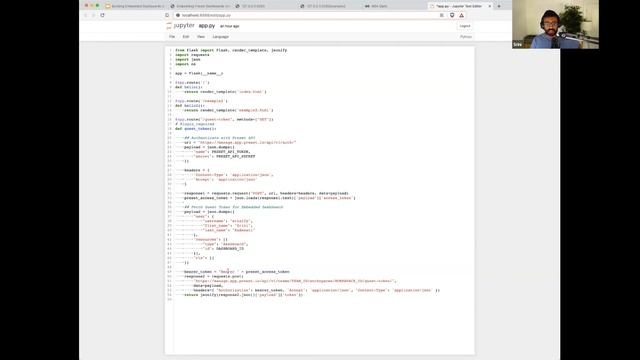Click the 'def guest_token():' line

pyautogui.click(x=196, y=129)
